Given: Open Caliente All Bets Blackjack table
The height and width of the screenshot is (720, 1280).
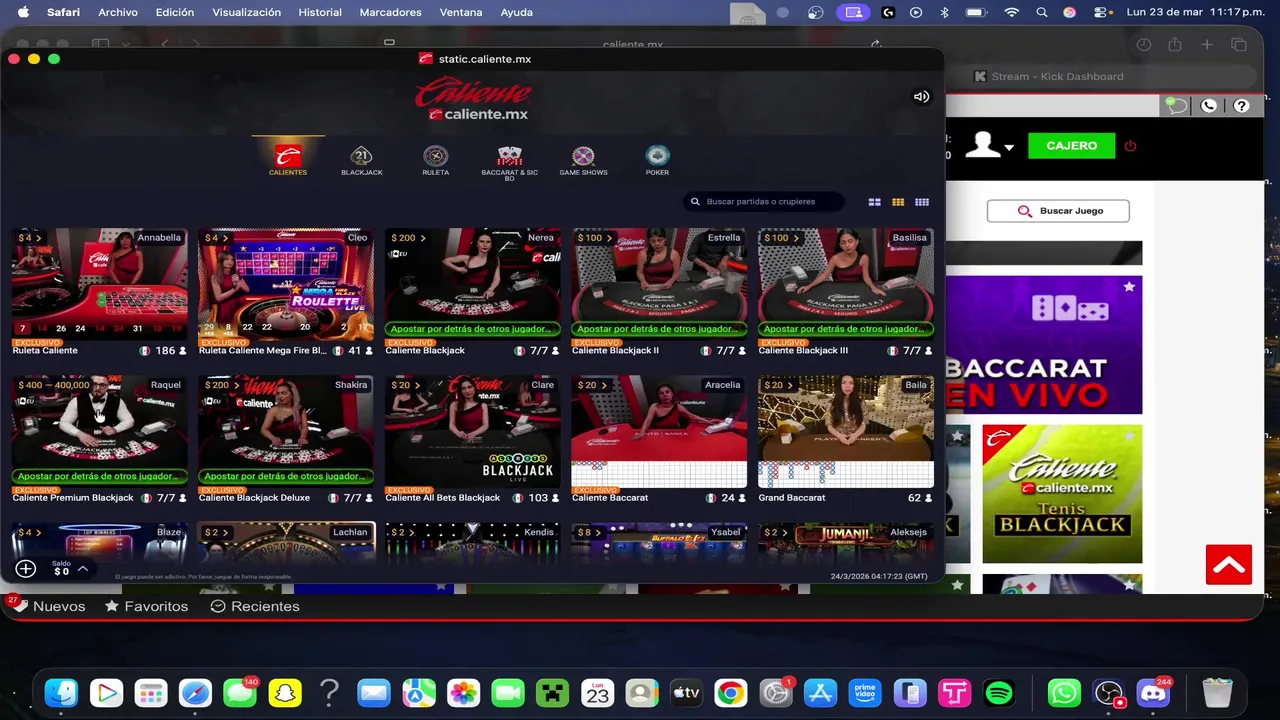Looking at the screenshot, I should click(472, 440).
